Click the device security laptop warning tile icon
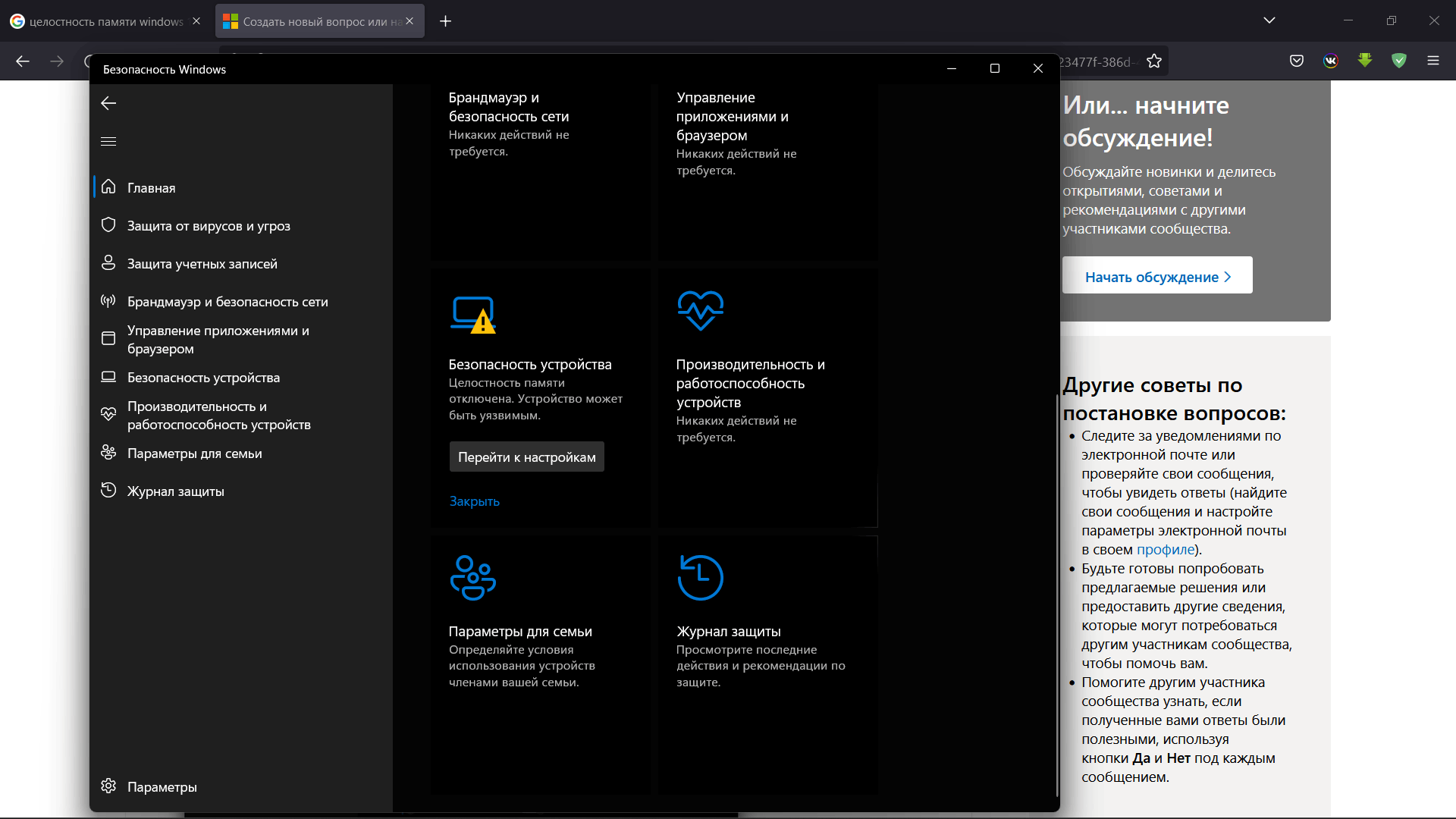The image size is (1456, 819). 473,315
